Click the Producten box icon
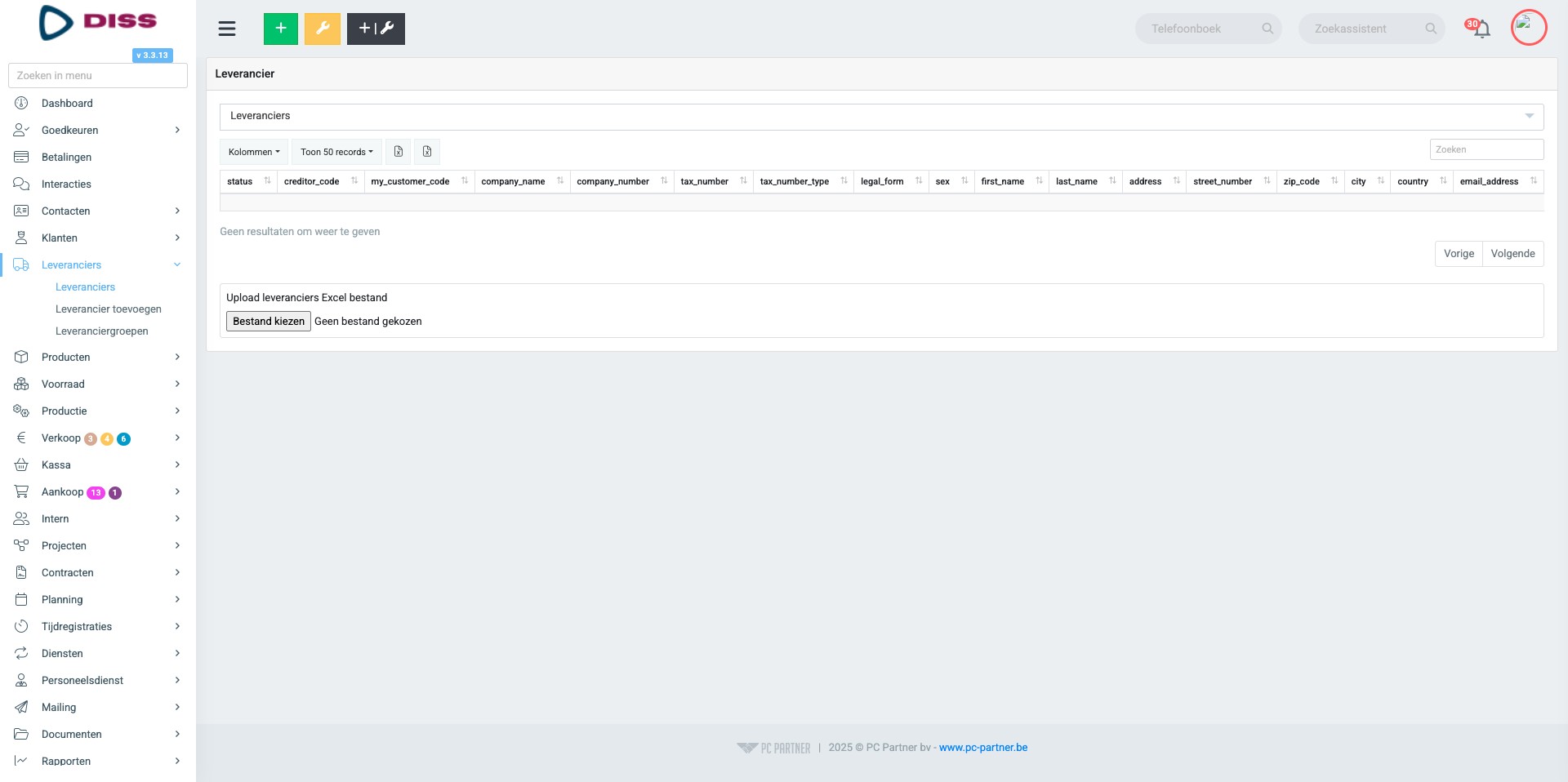The height and width of the screenshot is (782, 1568). 21,357
